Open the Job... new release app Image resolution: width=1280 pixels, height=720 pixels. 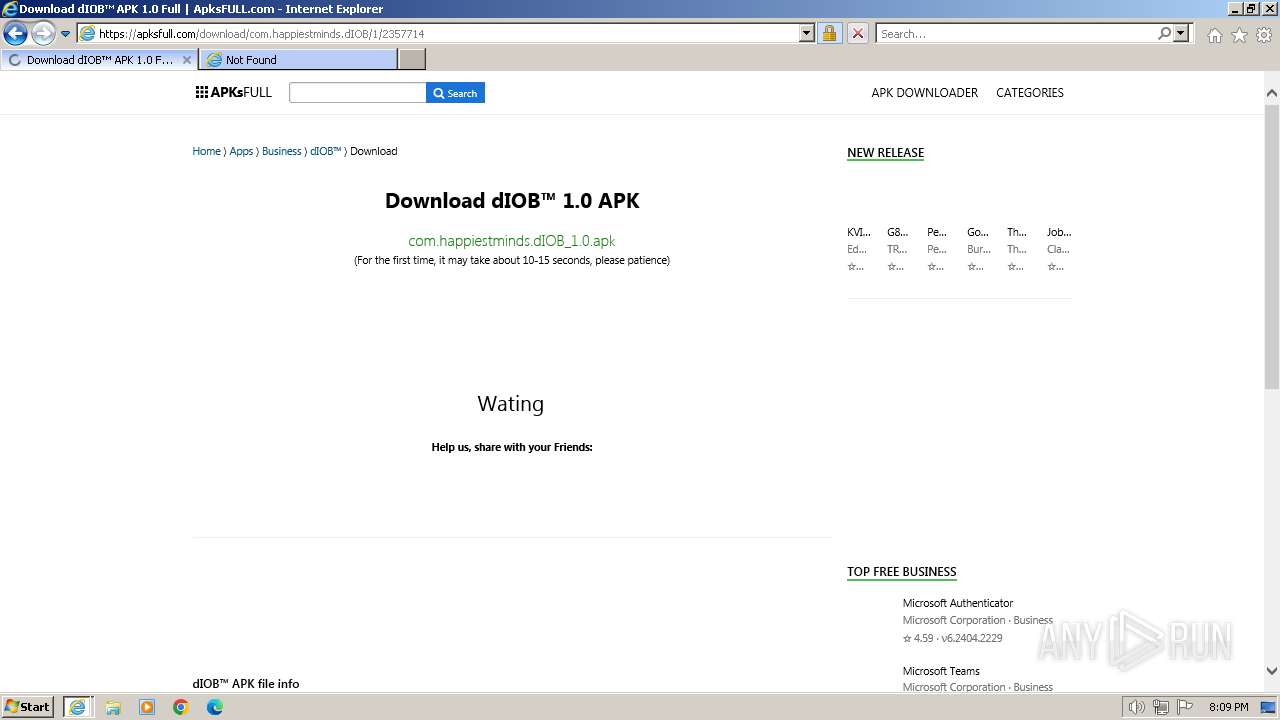pyautogui.click(x=1058, y=232)
